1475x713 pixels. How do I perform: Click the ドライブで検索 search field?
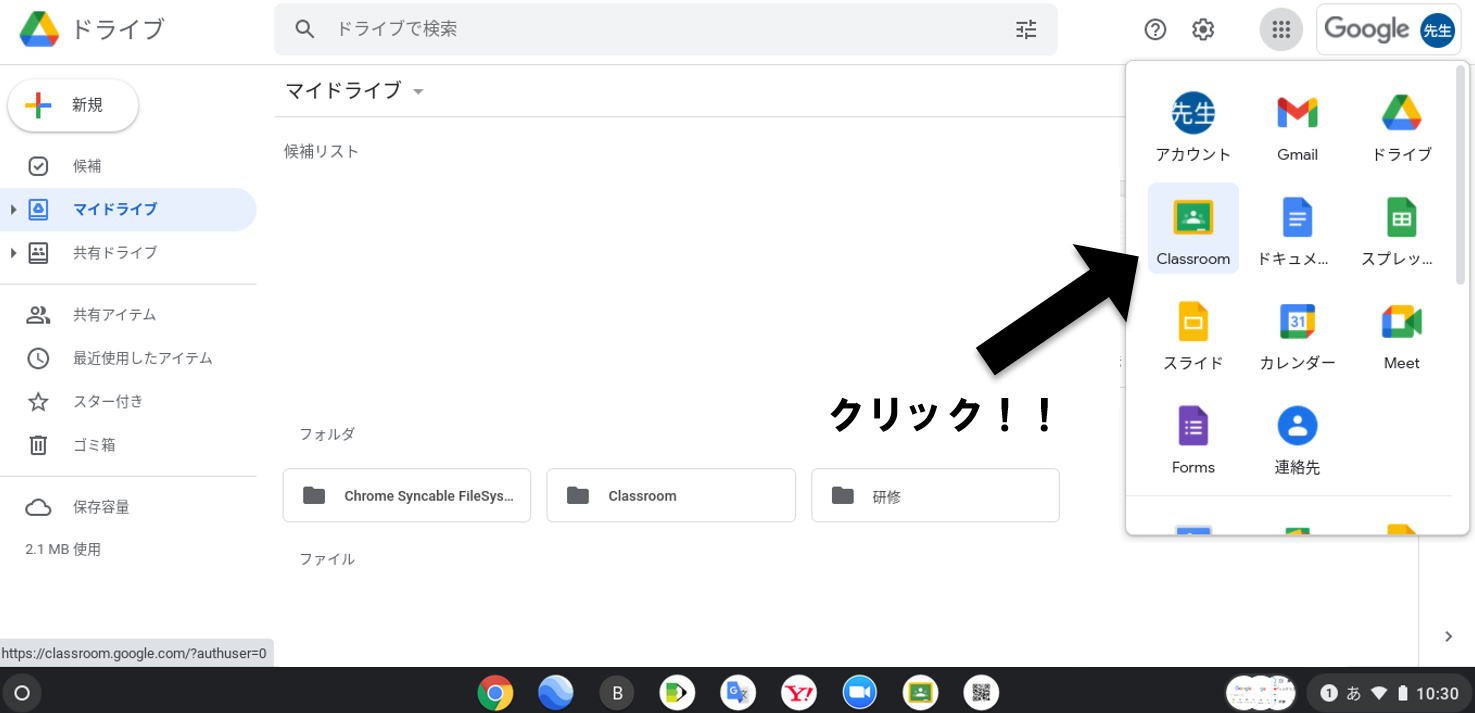[x=665, y=29]
